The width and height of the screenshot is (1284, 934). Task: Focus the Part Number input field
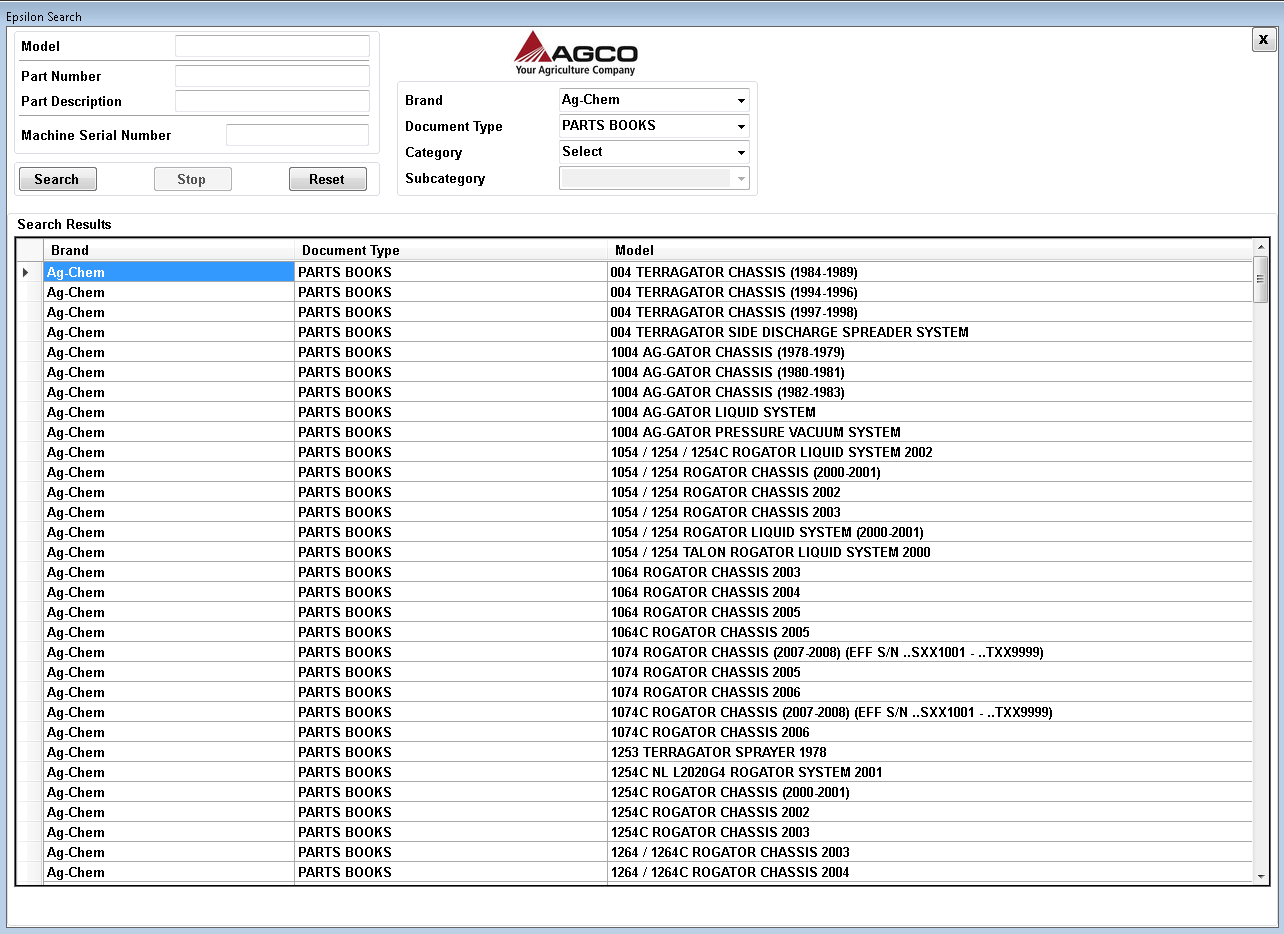coord(272,76)
